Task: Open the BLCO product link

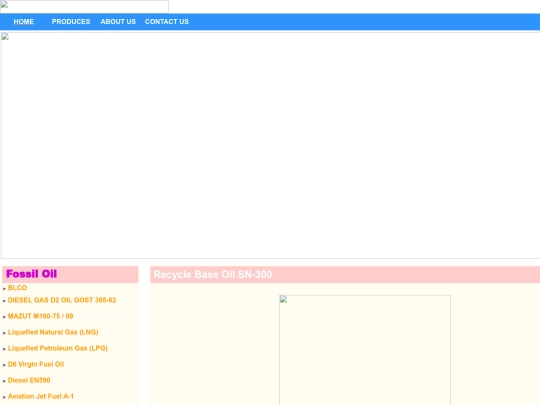Action: [17, 288]
